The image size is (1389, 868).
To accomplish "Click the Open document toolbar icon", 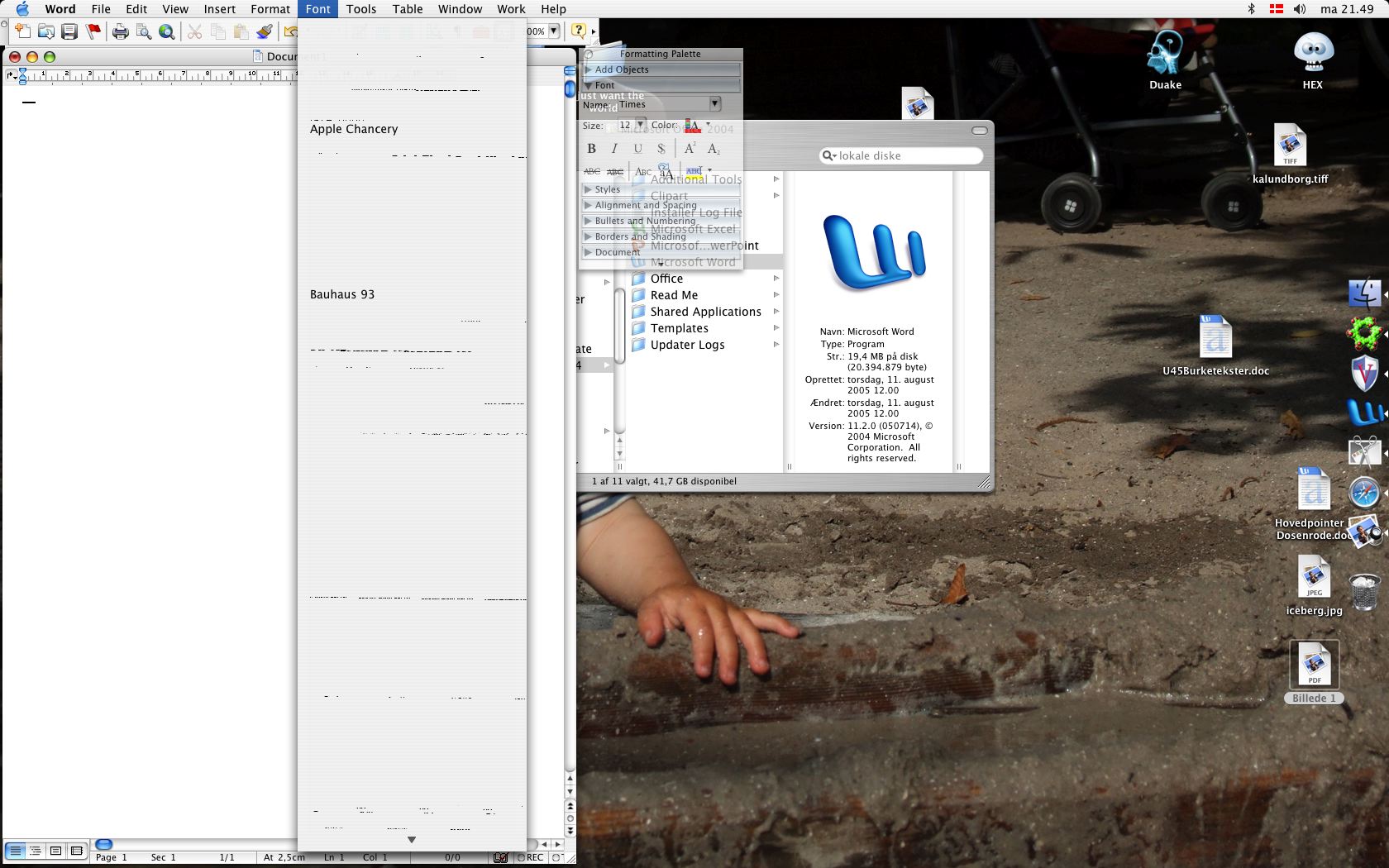I will click(46, 31).
